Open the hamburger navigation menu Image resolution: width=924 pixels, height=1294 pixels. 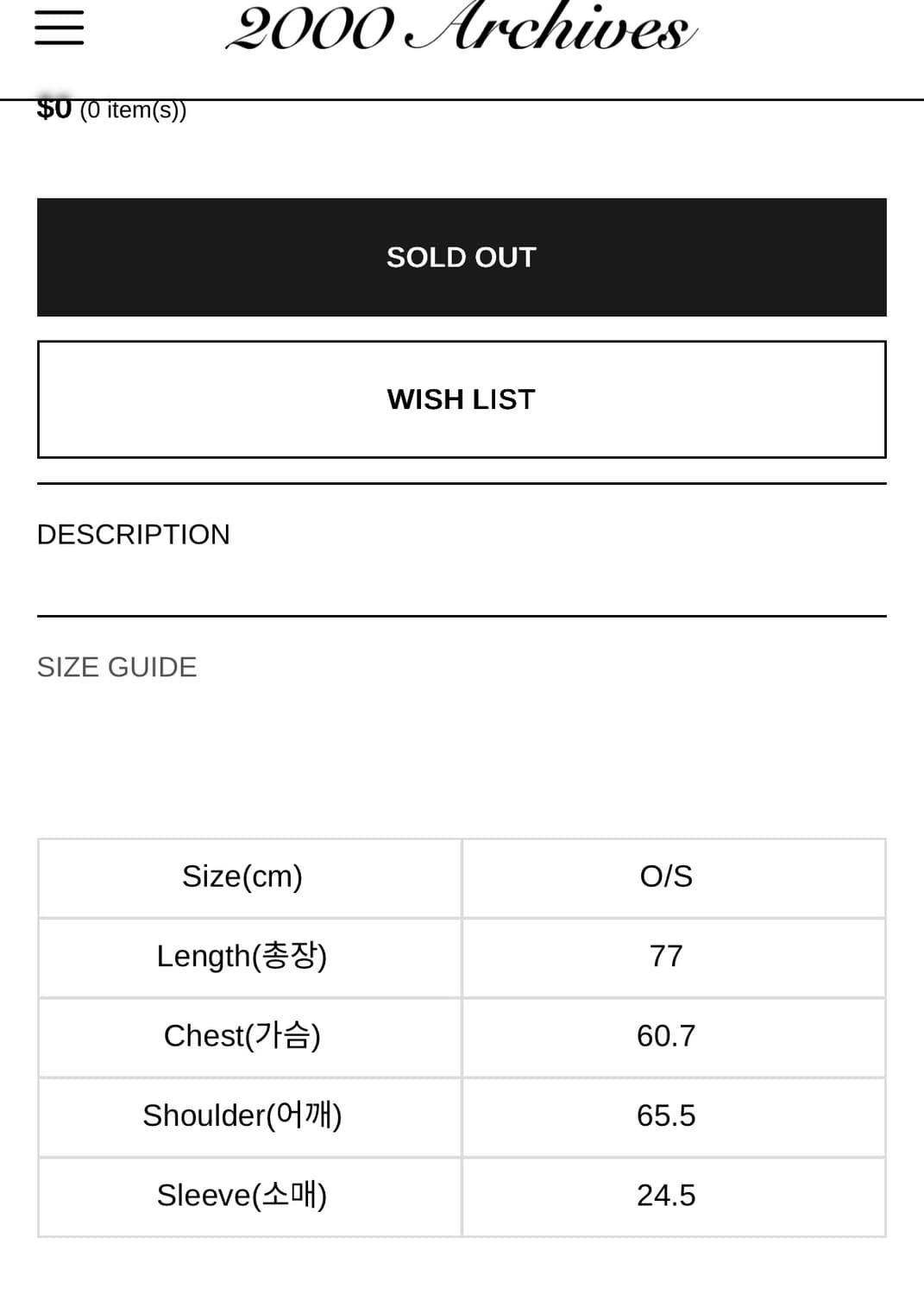(x=60, y=28)
